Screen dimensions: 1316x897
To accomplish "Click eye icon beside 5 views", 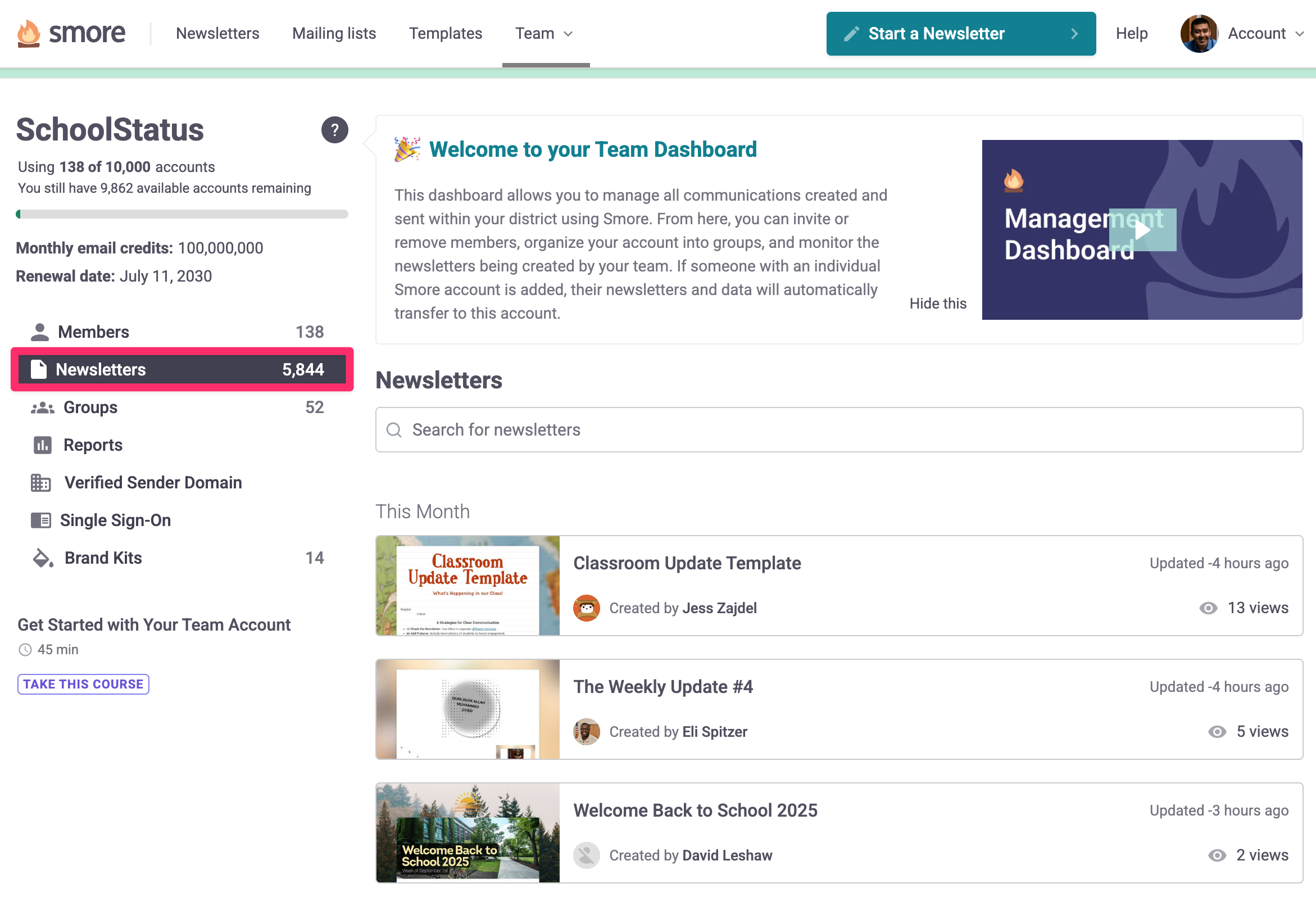I will point(1217,732).
